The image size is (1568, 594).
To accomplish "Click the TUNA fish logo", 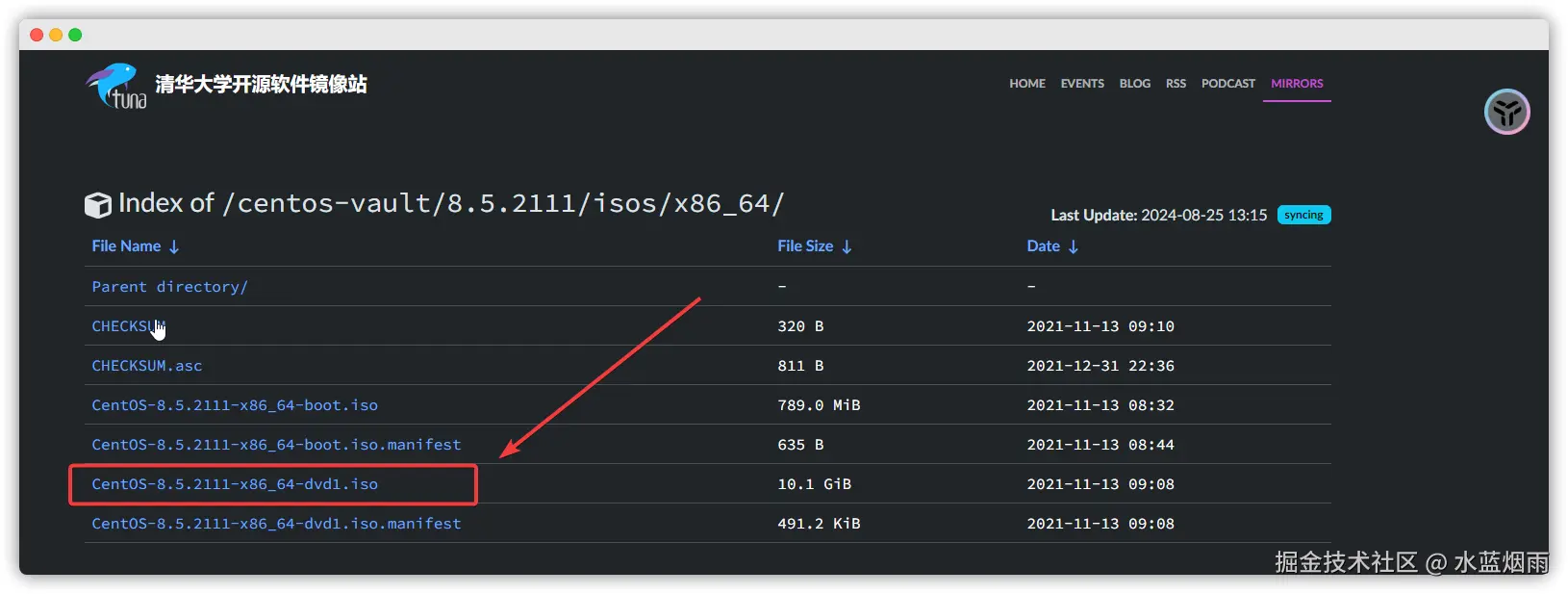I will [116, 86].
